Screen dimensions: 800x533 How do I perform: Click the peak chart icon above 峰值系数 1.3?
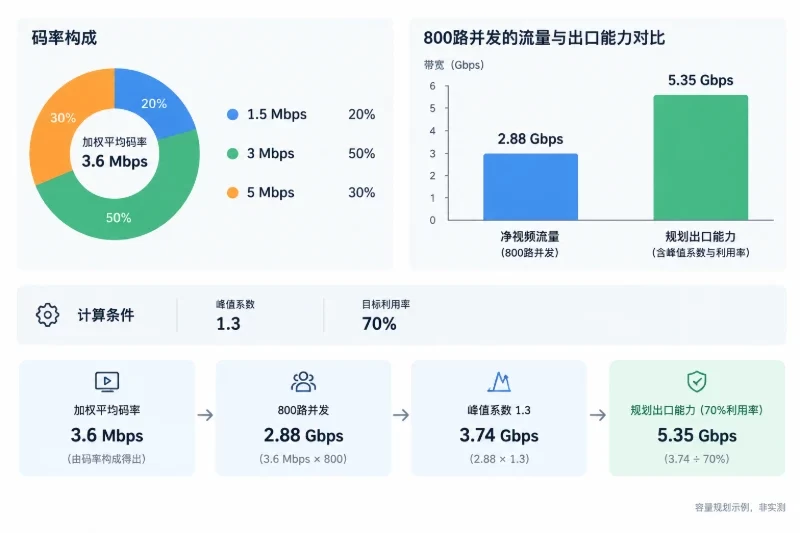pyautogui.click(x=499, y=382)
